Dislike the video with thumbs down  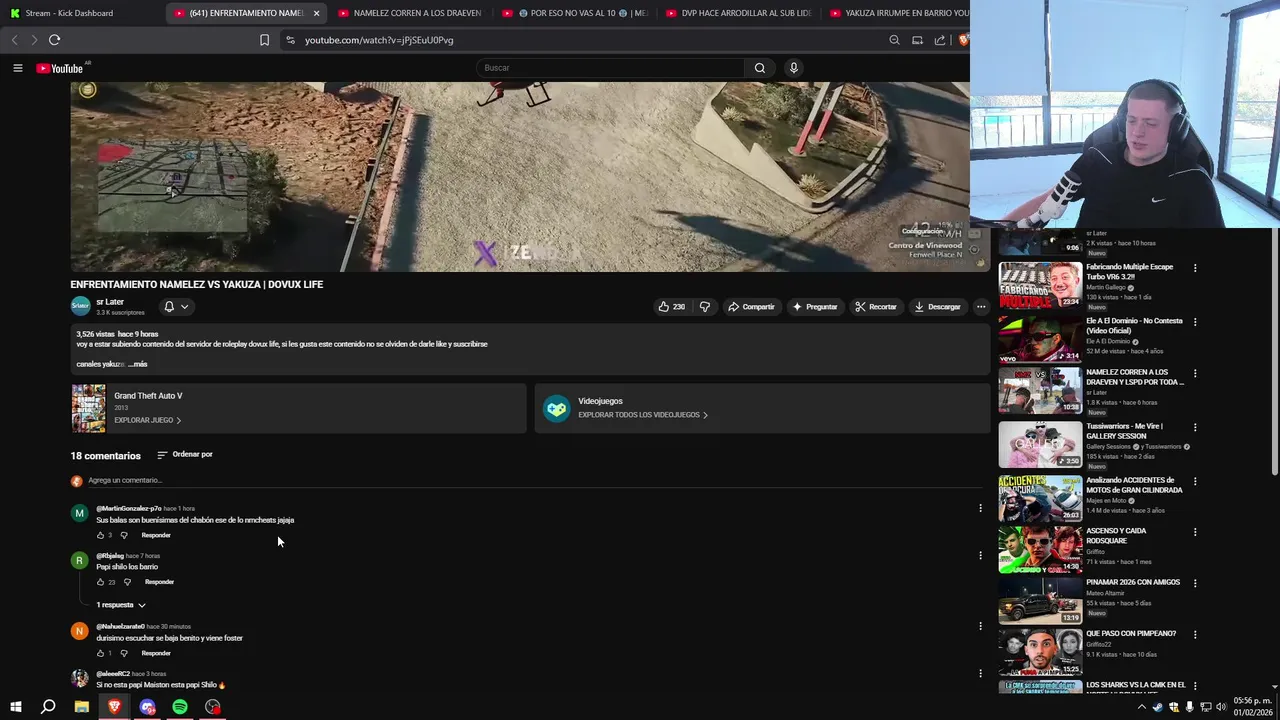[705, 307]
